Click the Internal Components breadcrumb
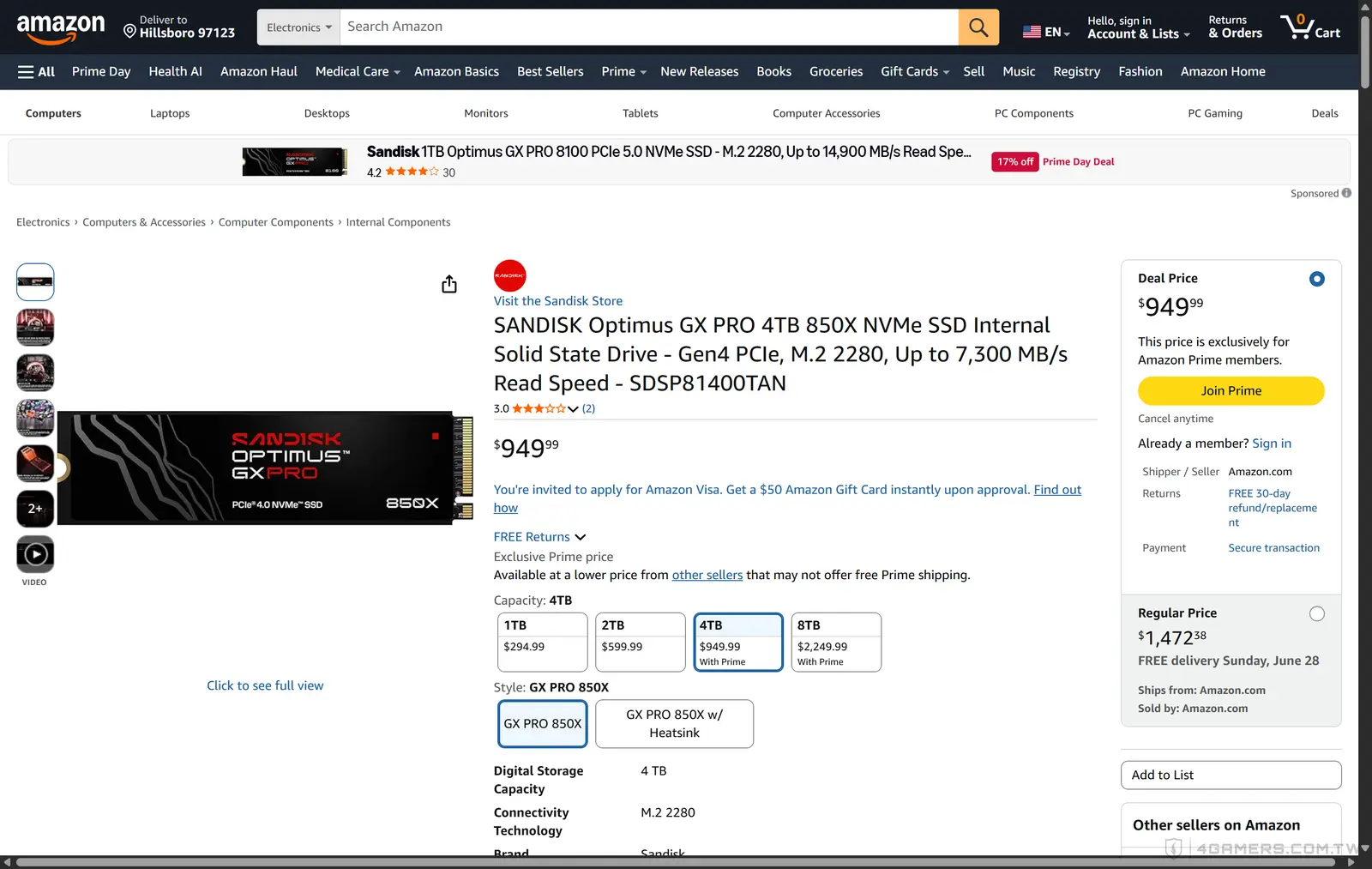1372x869 pixels. pyautogui.click(x=398, y=222)
